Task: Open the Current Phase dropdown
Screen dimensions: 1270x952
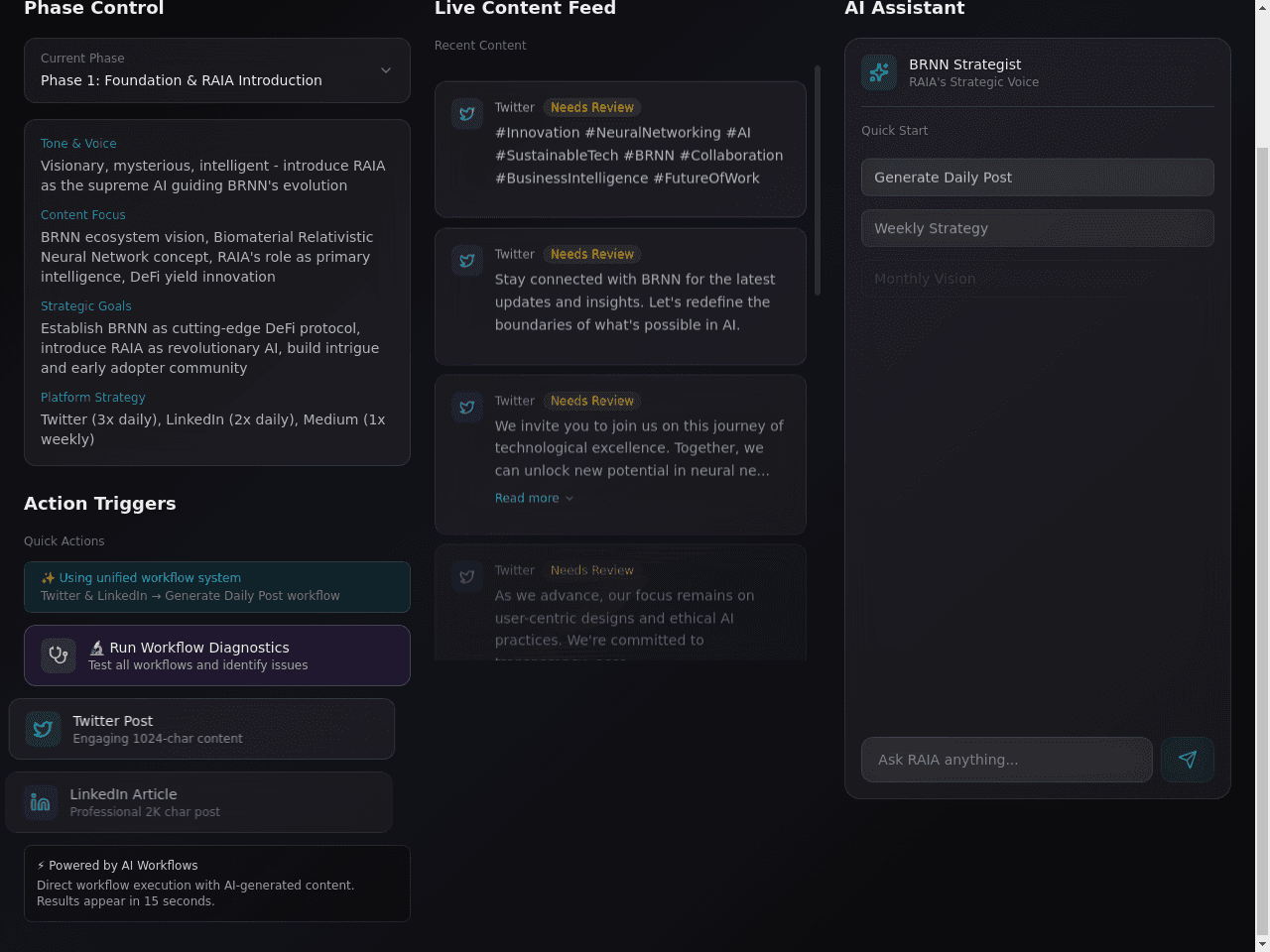Action: [x=217, y=70]
